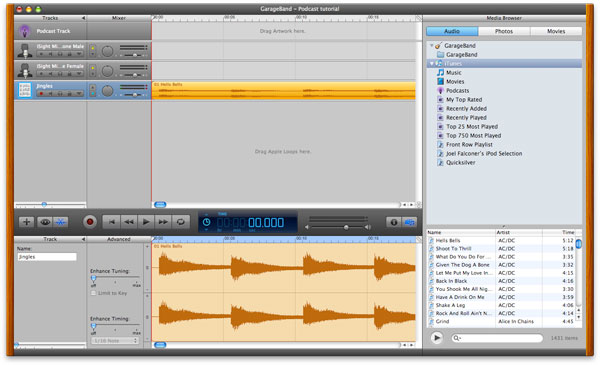The height and width of the screenshot is (365, 600).
Task: Lock the iSight Male track
Action: coord(70,54)
